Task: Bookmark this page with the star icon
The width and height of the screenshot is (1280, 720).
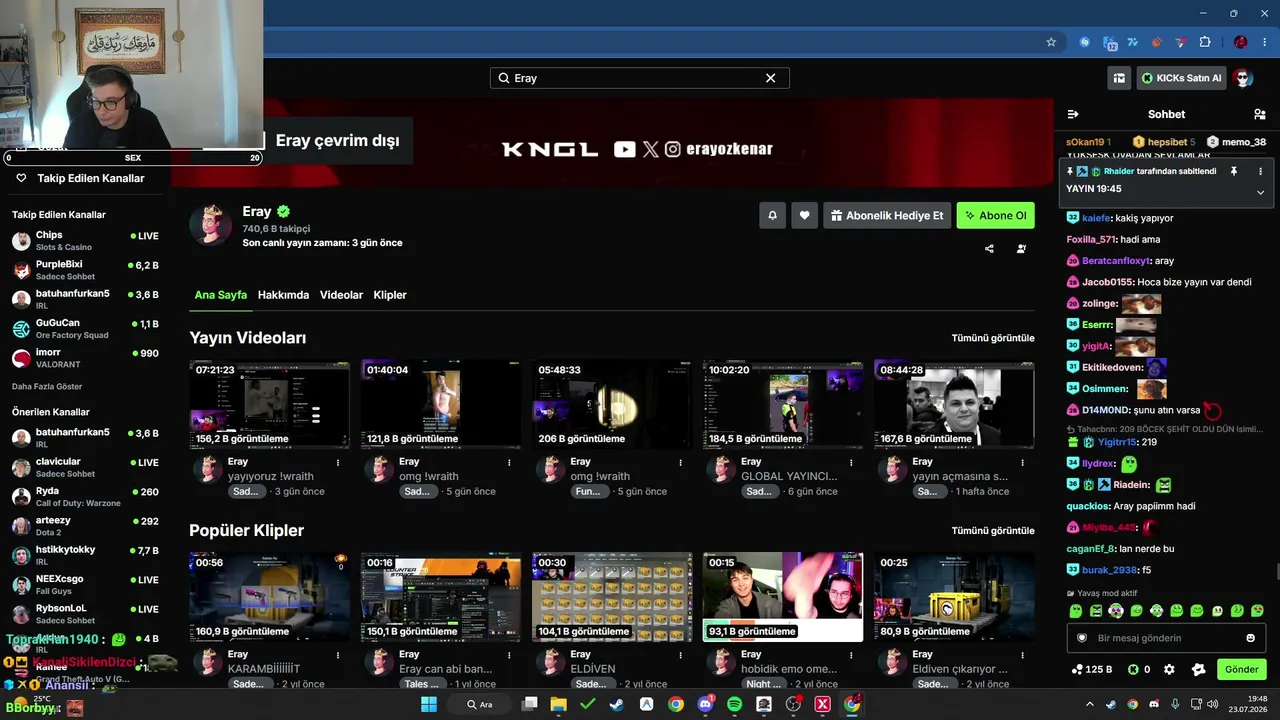Action: pos(1051,42)
